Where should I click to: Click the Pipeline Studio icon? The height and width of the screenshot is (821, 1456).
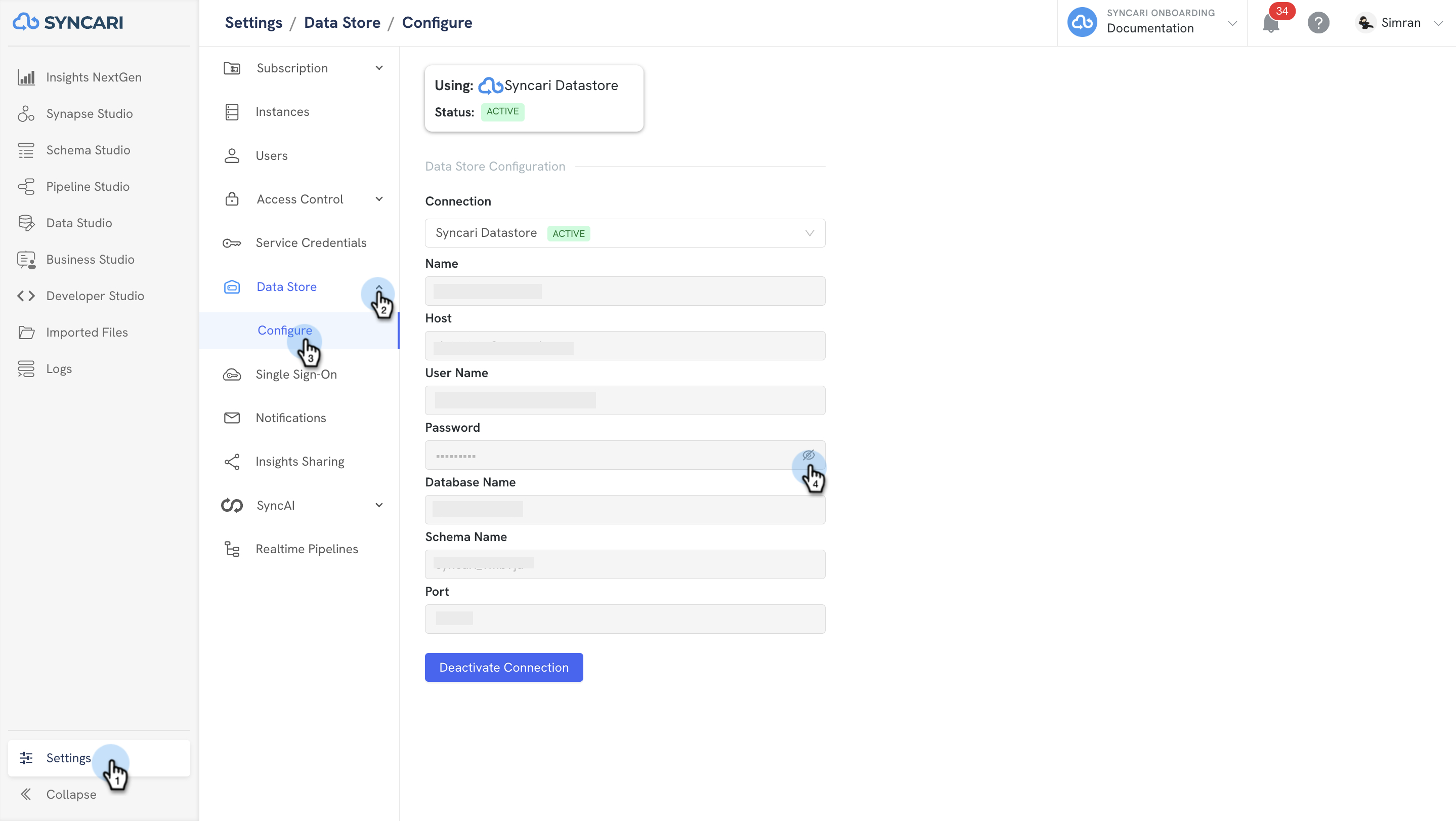[x=26, y=187]
